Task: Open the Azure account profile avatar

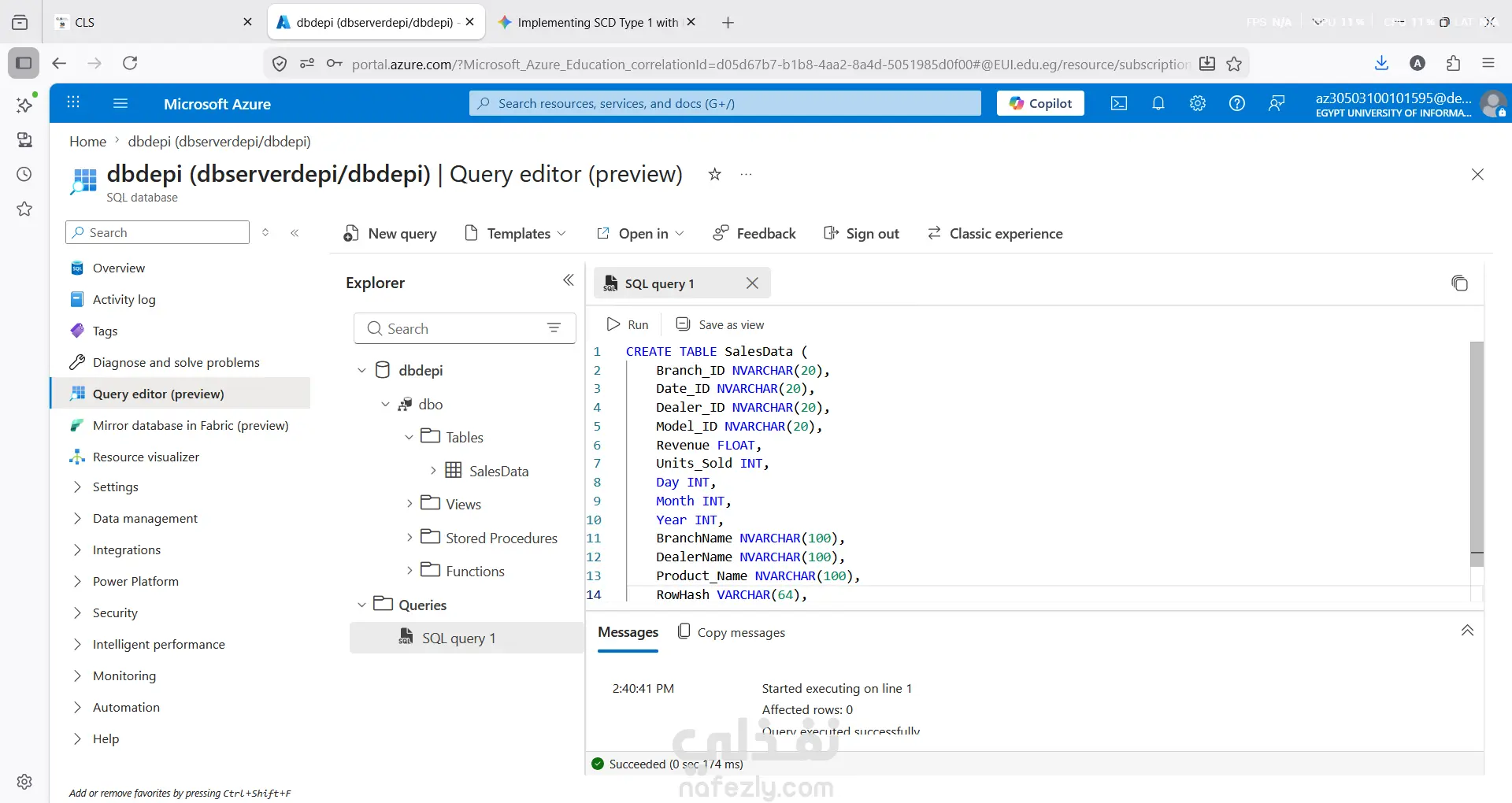Action: click(1493, 103)
